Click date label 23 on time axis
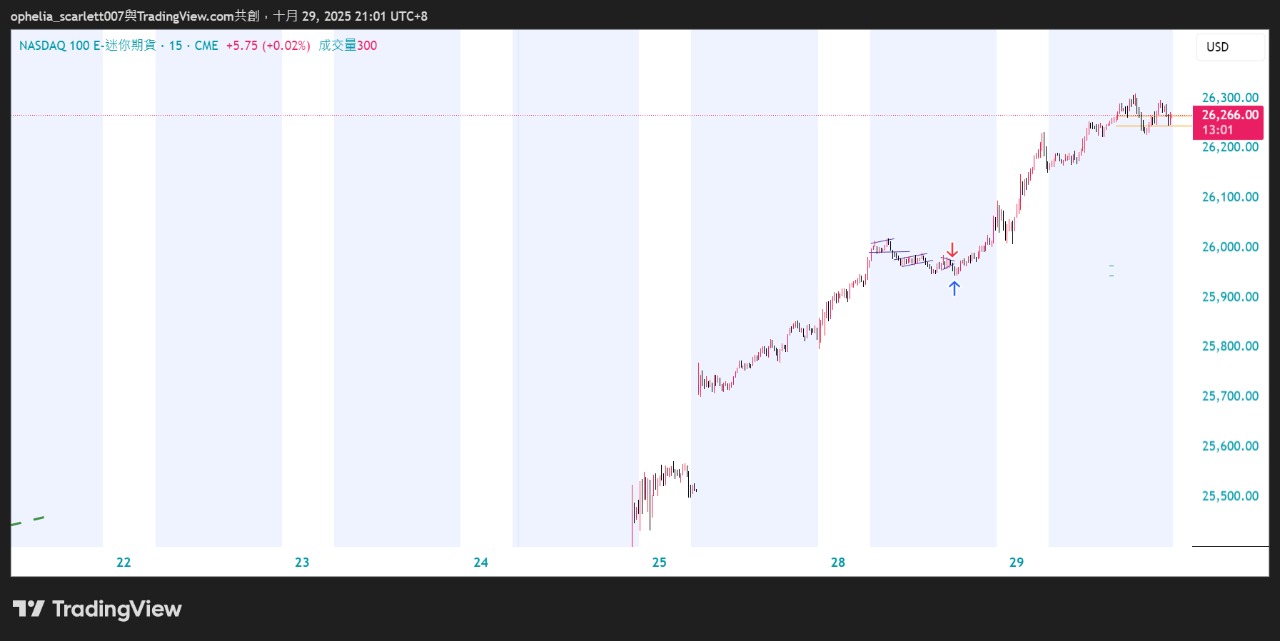 (302, 563)
